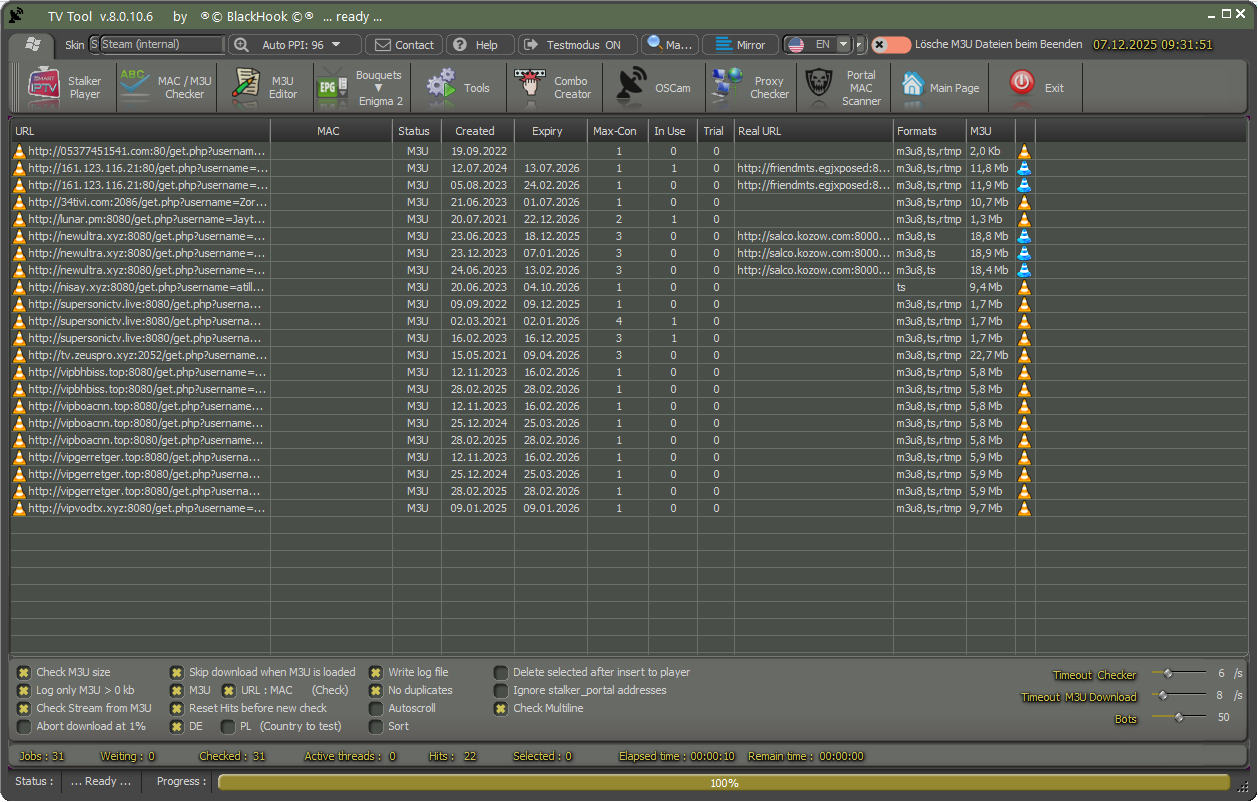Click the Contact button
1258x802 pixels.
pos(404,45)
